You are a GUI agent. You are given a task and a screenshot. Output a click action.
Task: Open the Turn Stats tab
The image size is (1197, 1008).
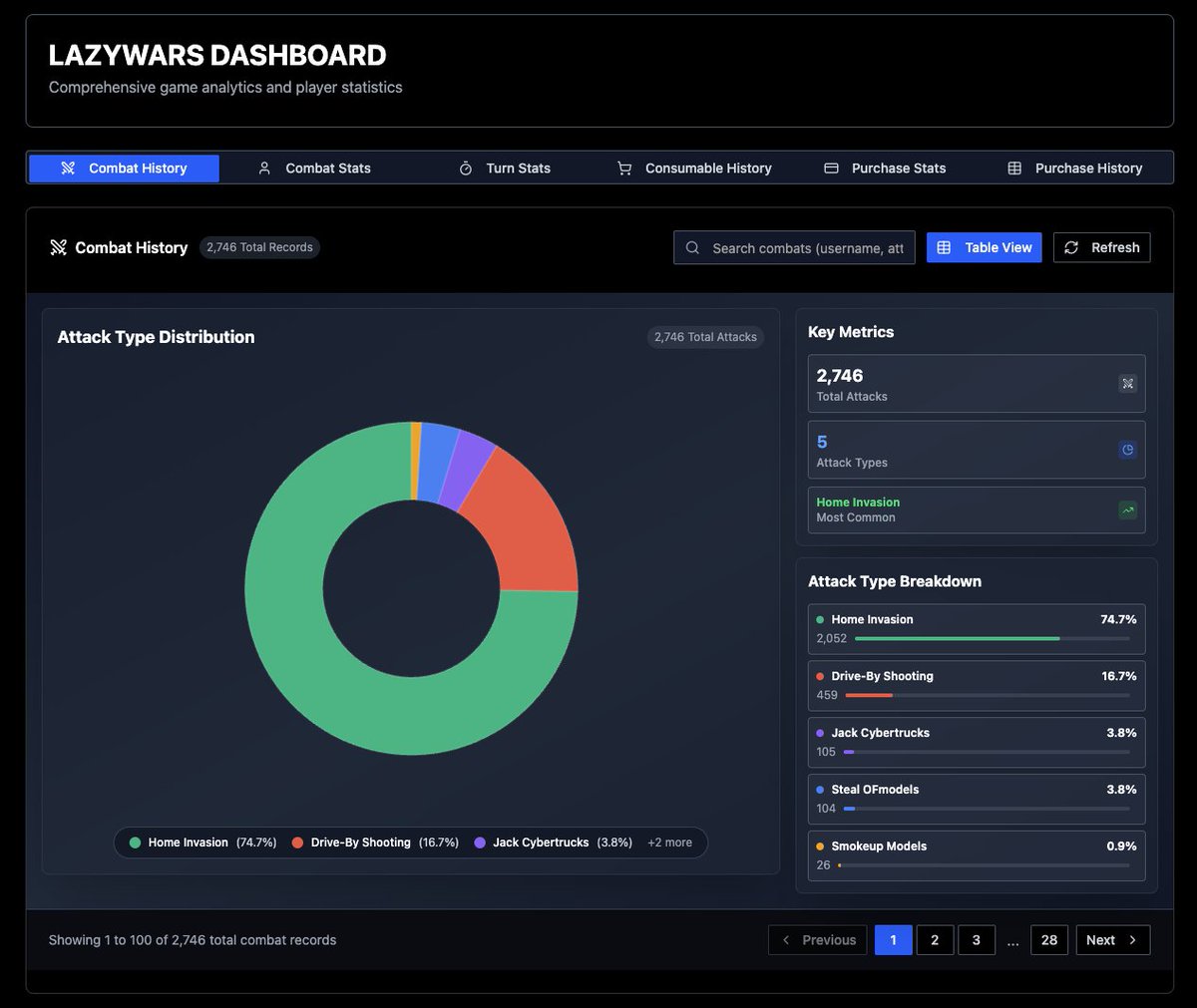[505, 168]
